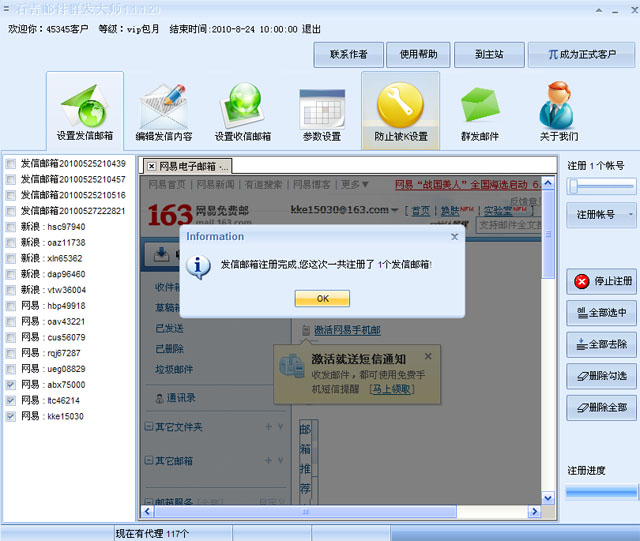Click the browser scrollbar up arrow
Image resolution: width=640 pixels, height=541 pixels.
click(548, 183)
